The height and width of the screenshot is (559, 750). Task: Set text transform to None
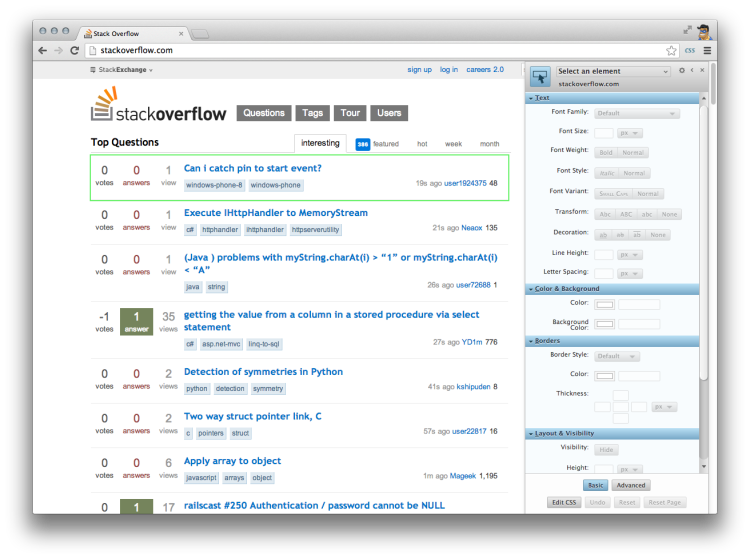point(669,214)
